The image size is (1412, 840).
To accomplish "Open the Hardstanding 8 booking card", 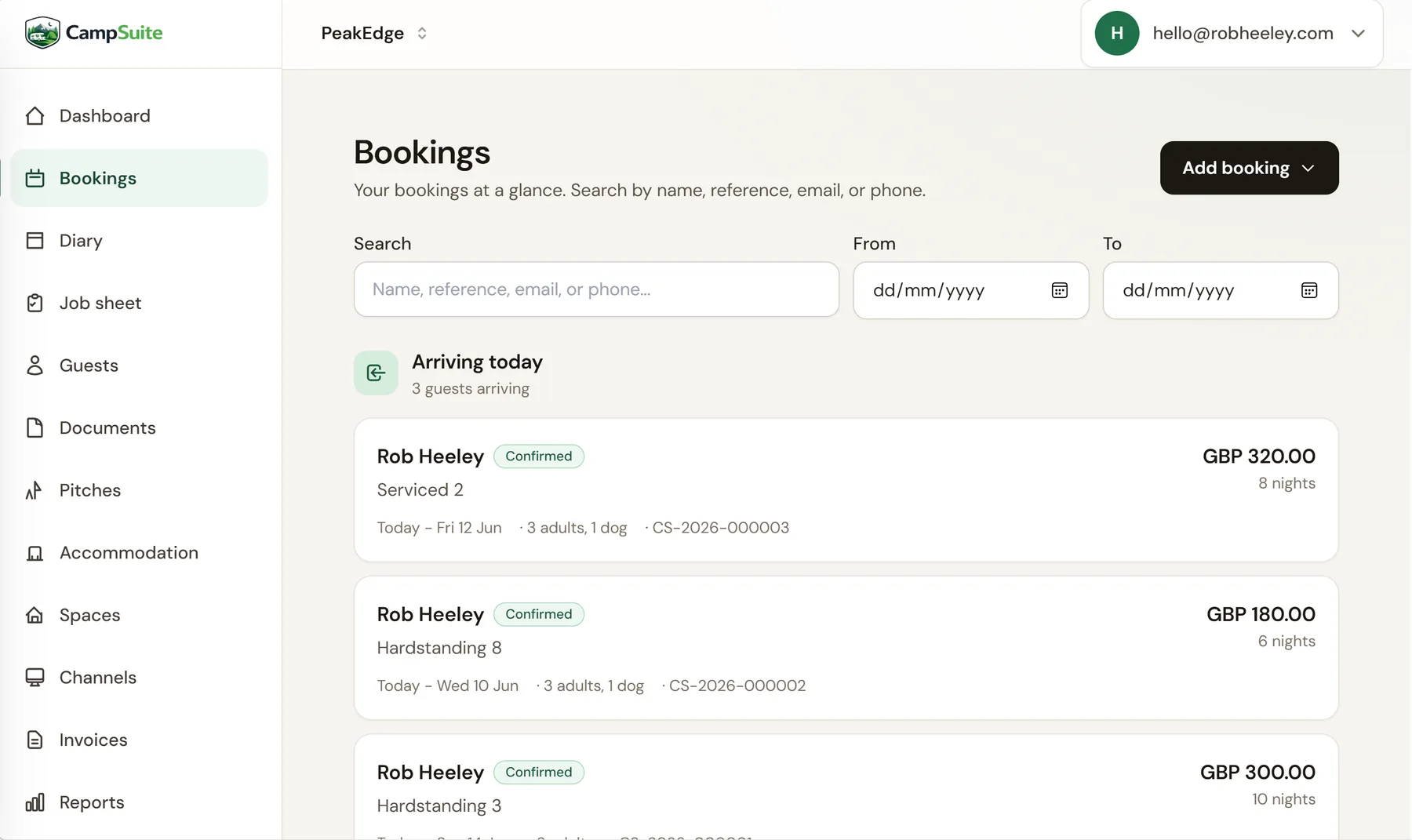I will point(846,648).
